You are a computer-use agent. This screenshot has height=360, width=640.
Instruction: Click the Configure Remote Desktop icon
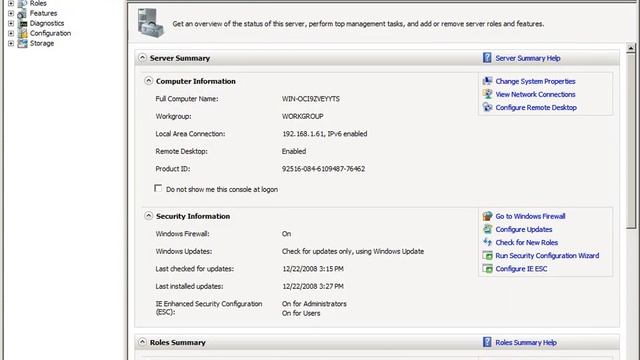(487, 107)
